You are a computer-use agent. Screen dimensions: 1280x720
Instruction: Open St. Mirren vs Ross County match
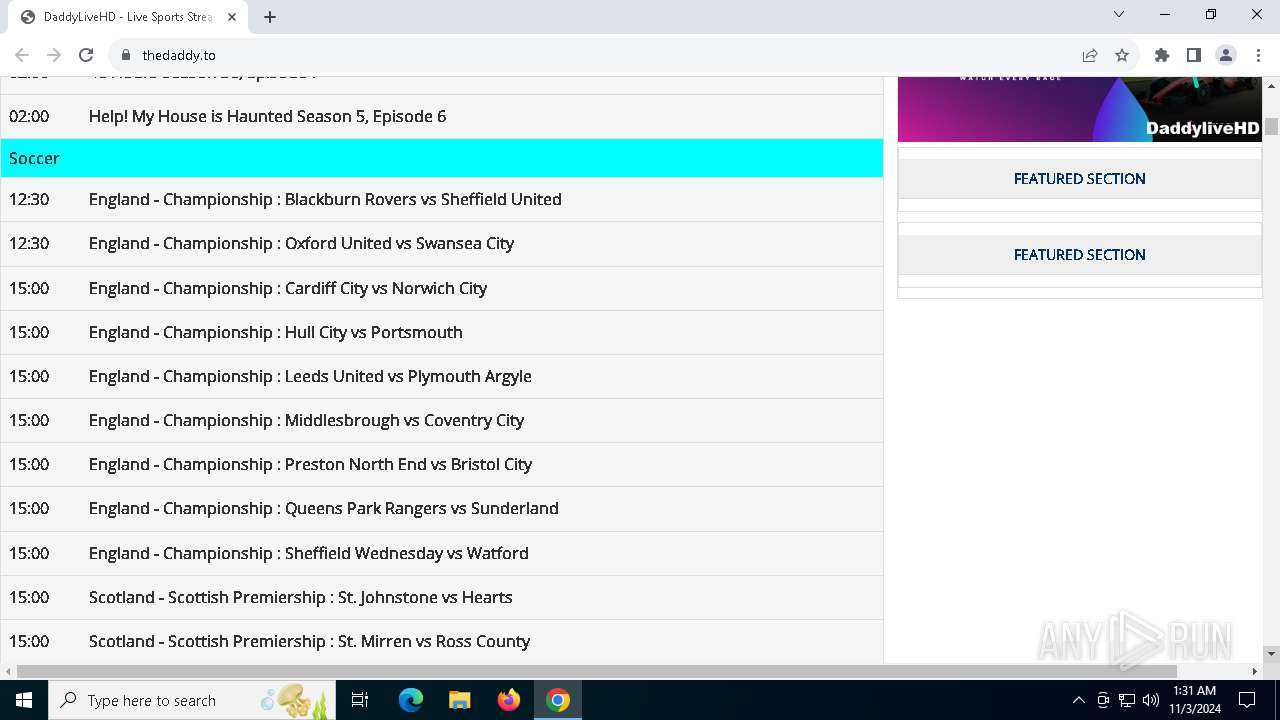(x=441, y=641)
